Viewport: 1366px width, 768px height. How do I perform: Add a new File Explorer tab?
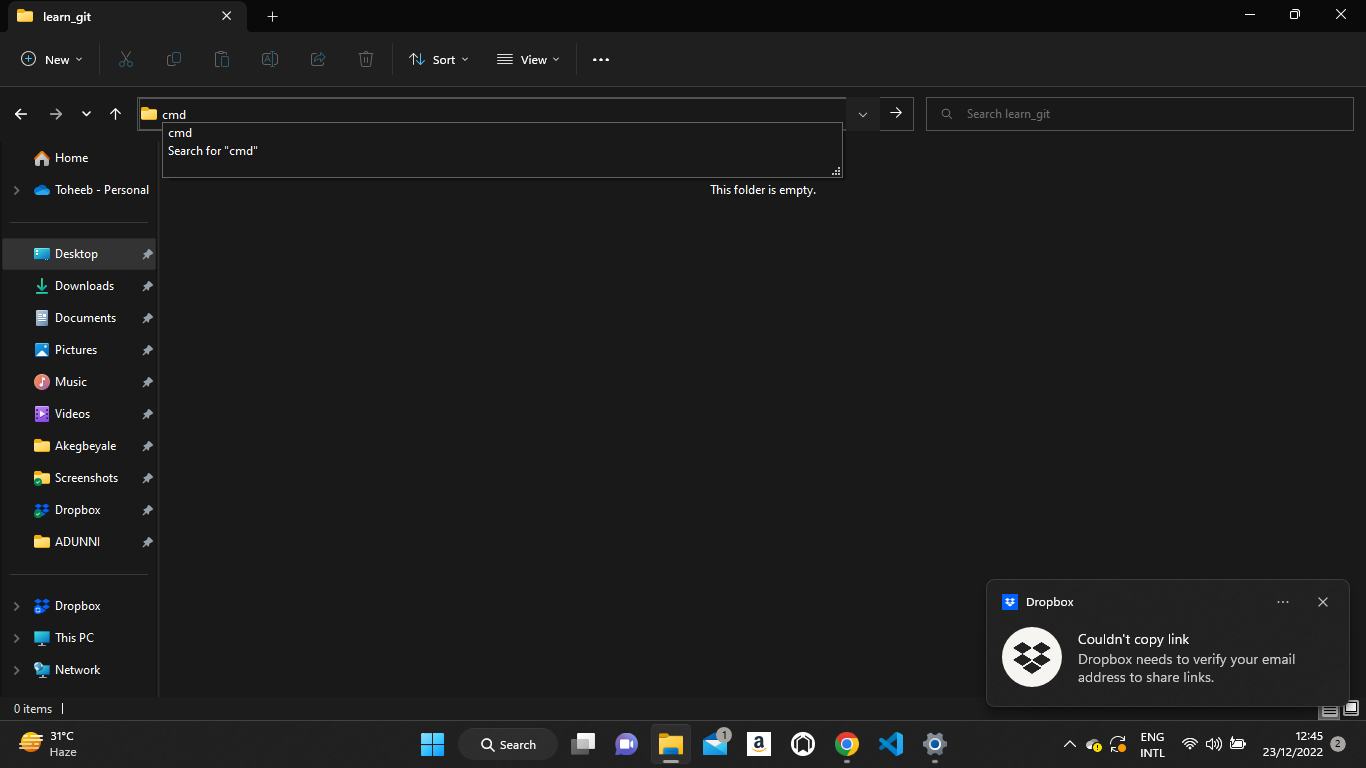272,16
